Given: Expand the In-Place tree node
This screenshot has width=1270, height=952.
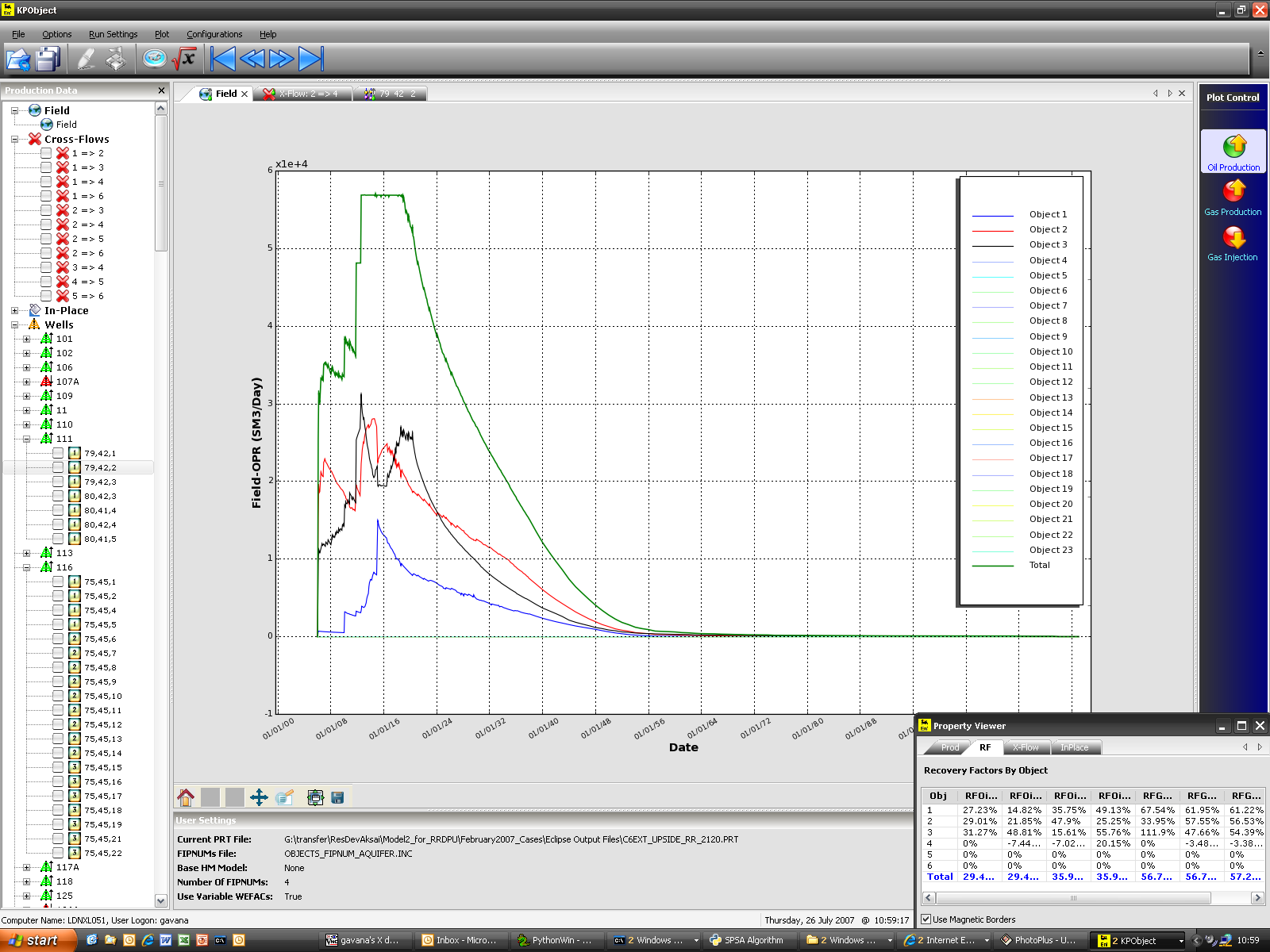Looking at the screenshot, I should 14,311.
